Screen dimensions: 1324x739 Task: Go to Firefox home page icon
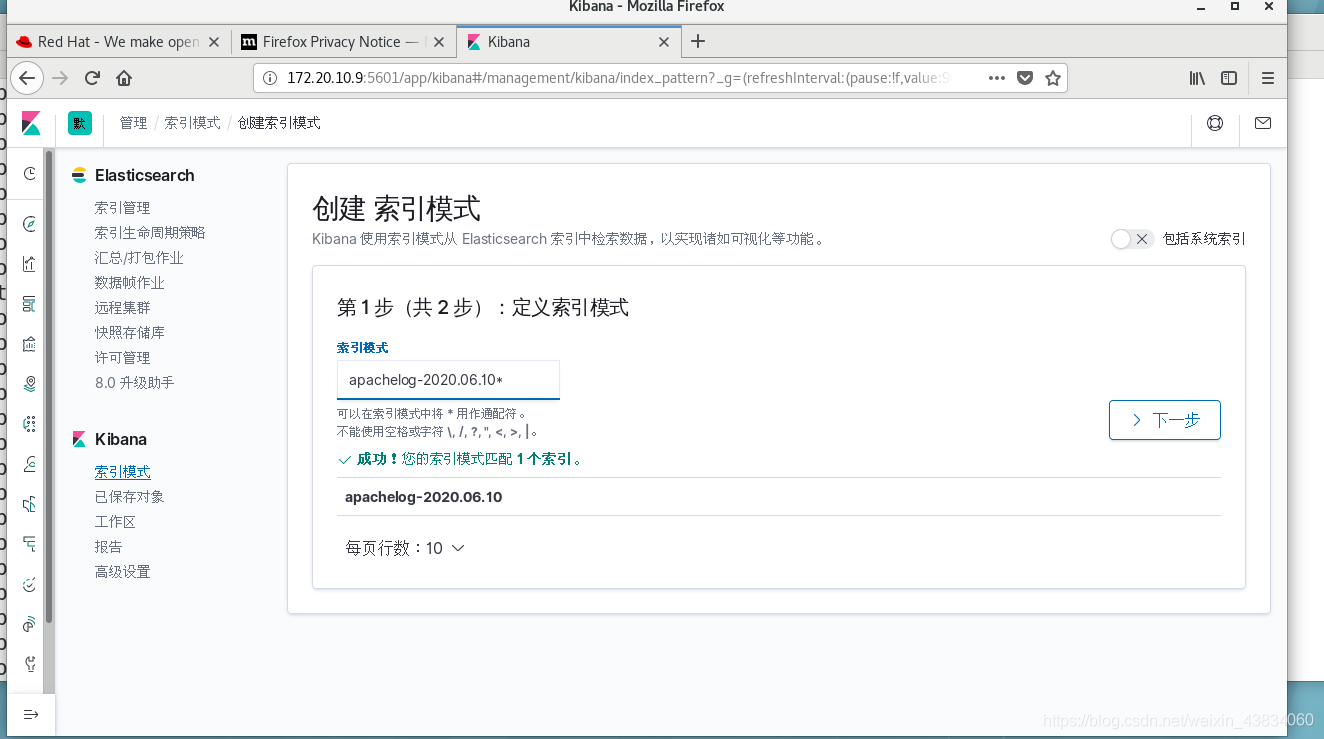point(124,78)
